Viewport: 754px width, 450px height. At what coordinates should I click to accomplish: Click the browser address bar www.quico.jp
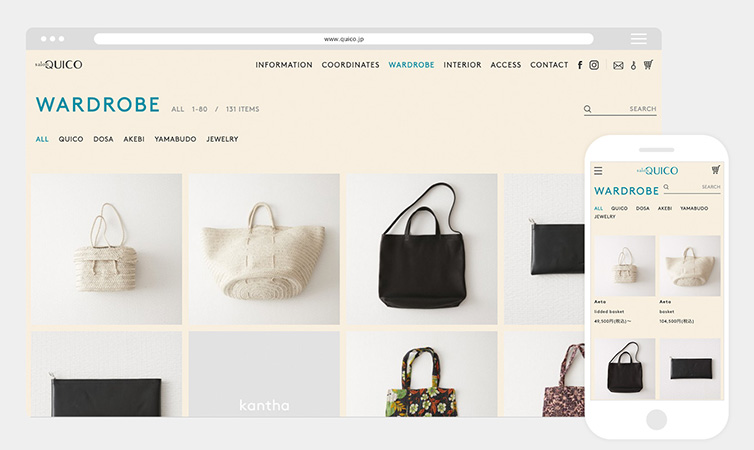(x=343, y=39)
